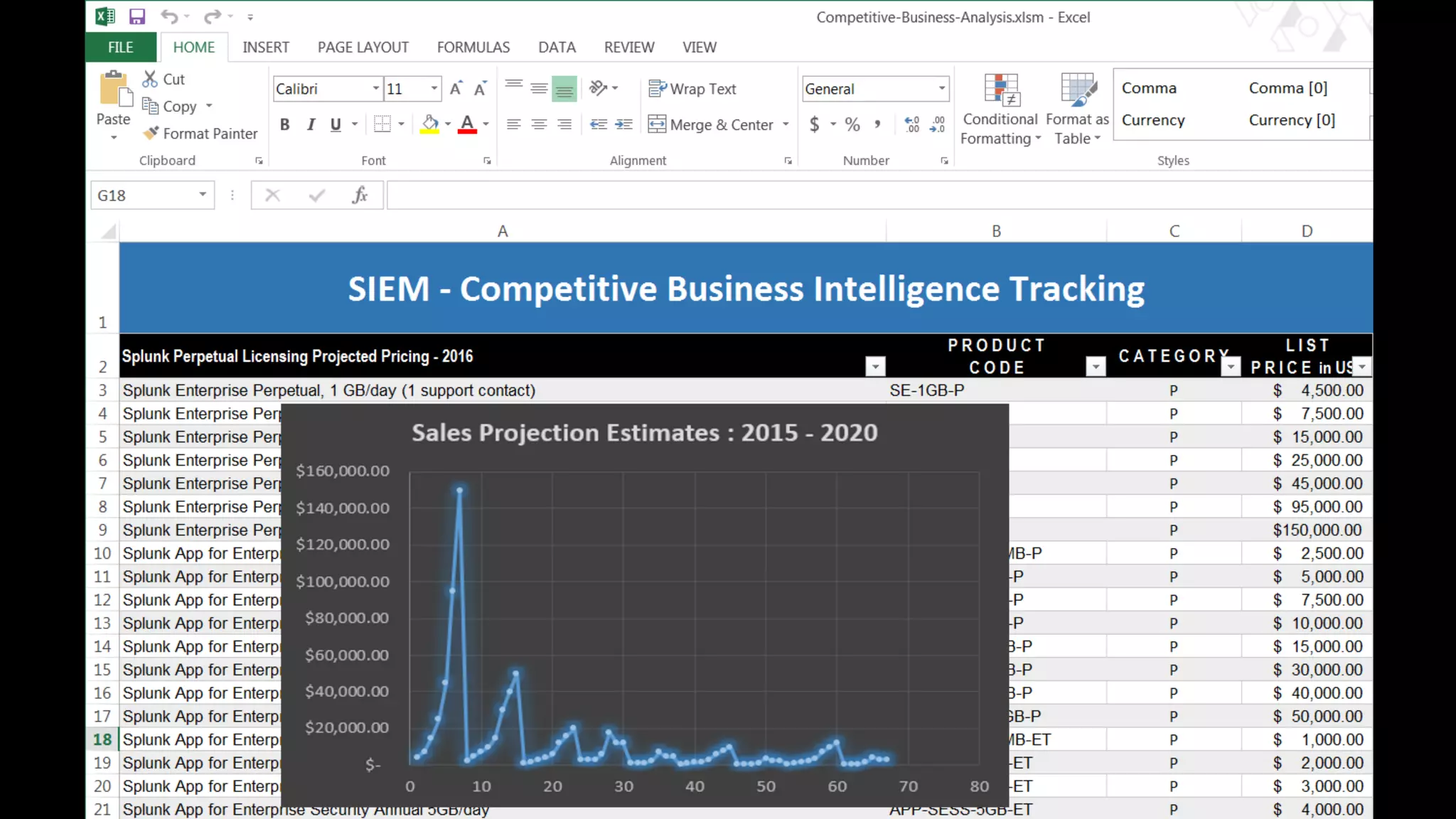Screen dimensions: 1456x819
Task: Toggle Italic formatting
Action: 311,124
